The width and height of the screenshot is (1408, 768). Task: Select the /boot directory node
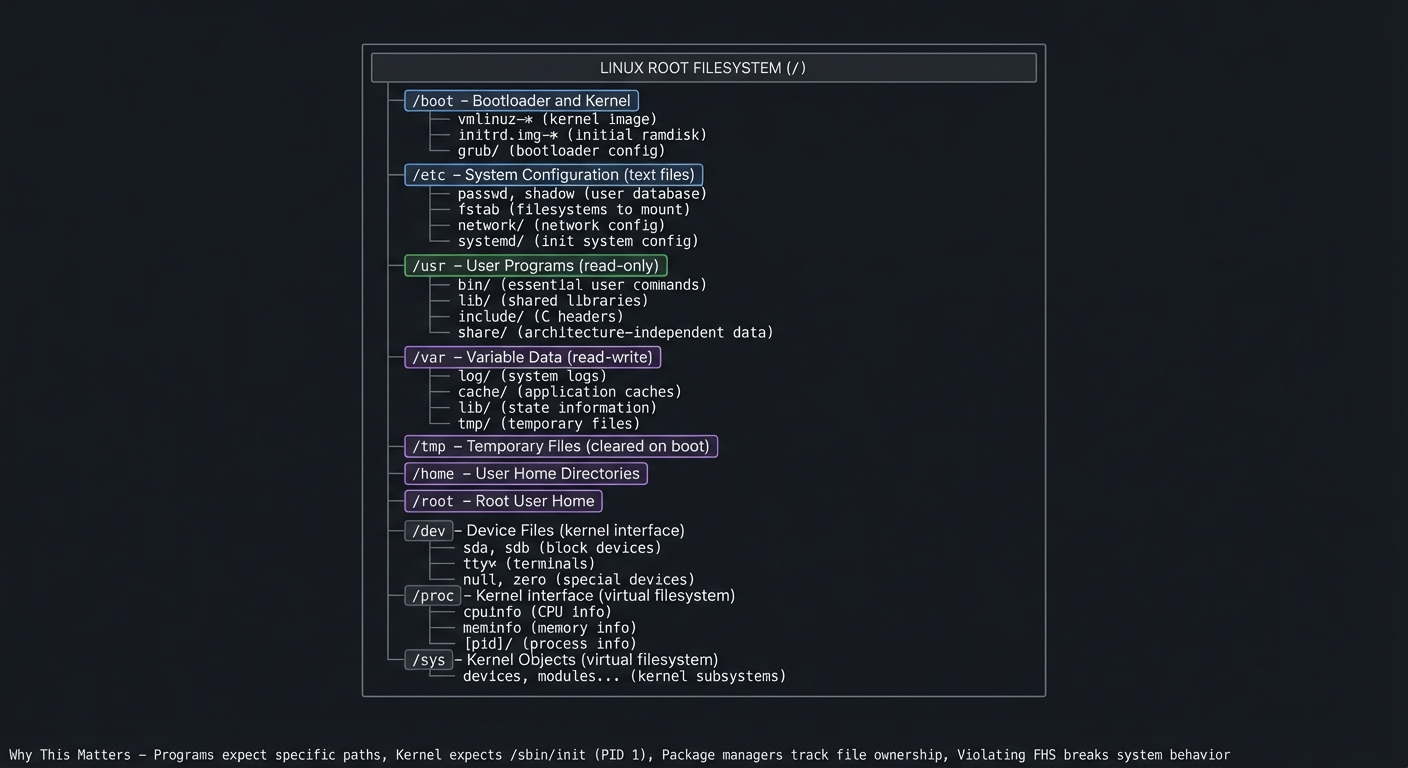[x=521, y=100]
